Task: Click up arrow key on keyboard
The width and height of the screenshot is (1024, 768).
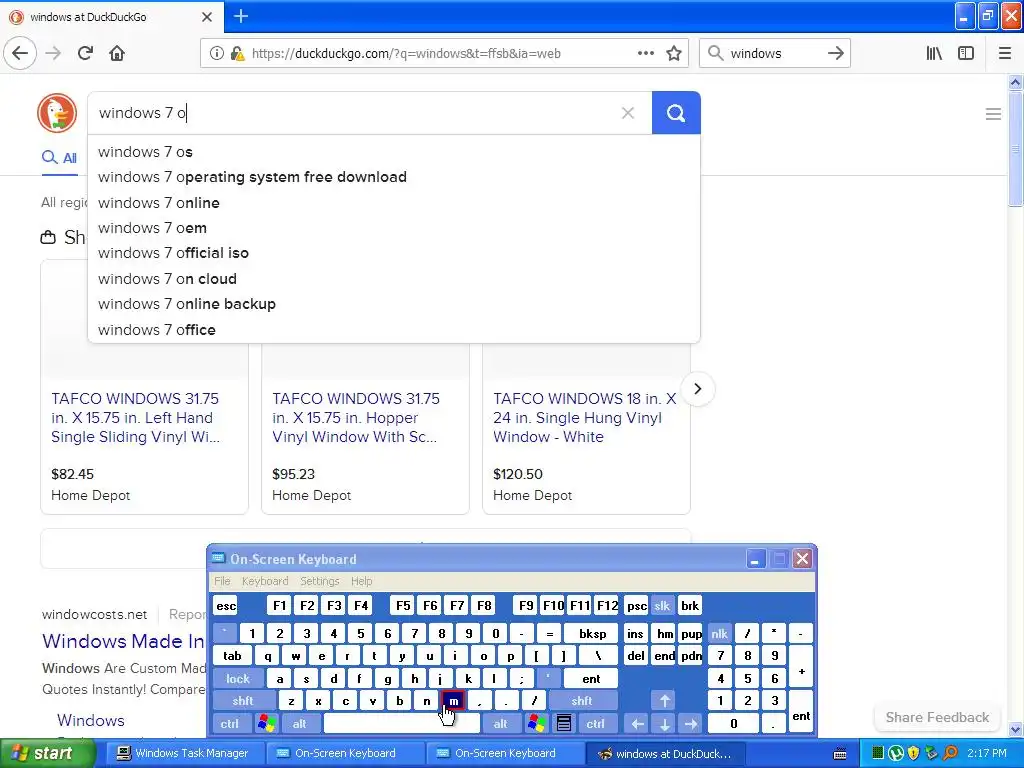Action: click(664, 701)
